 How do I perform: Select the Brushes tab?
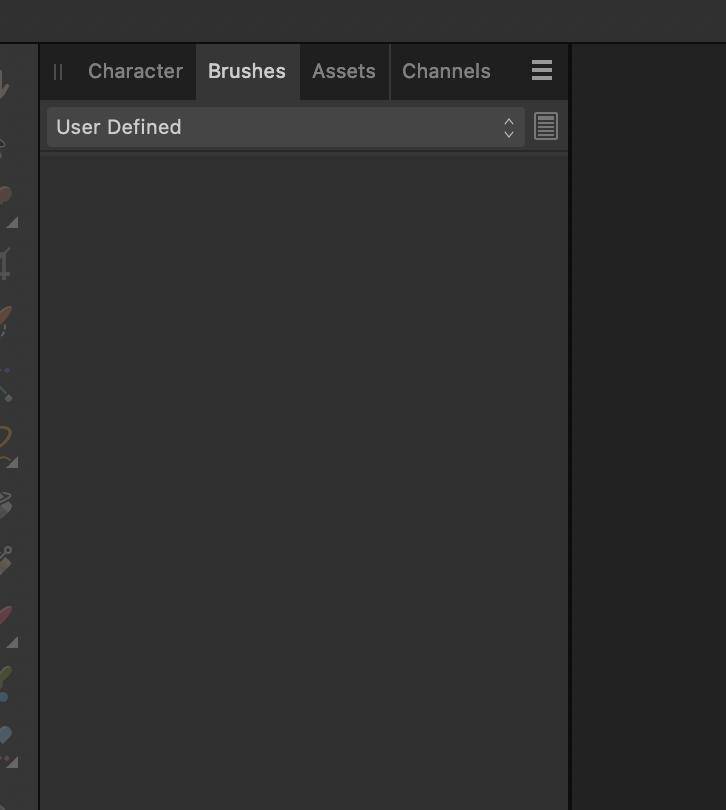pos(247,71)
